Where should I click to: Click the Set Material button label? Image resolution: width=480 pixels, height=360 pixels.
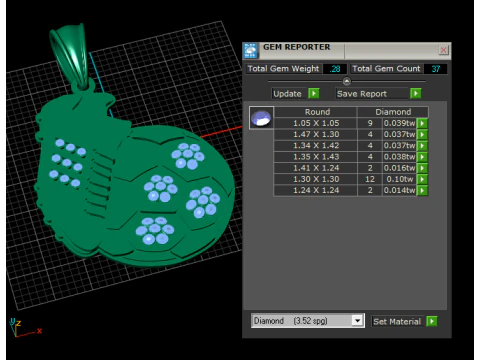tap(397, 321)
